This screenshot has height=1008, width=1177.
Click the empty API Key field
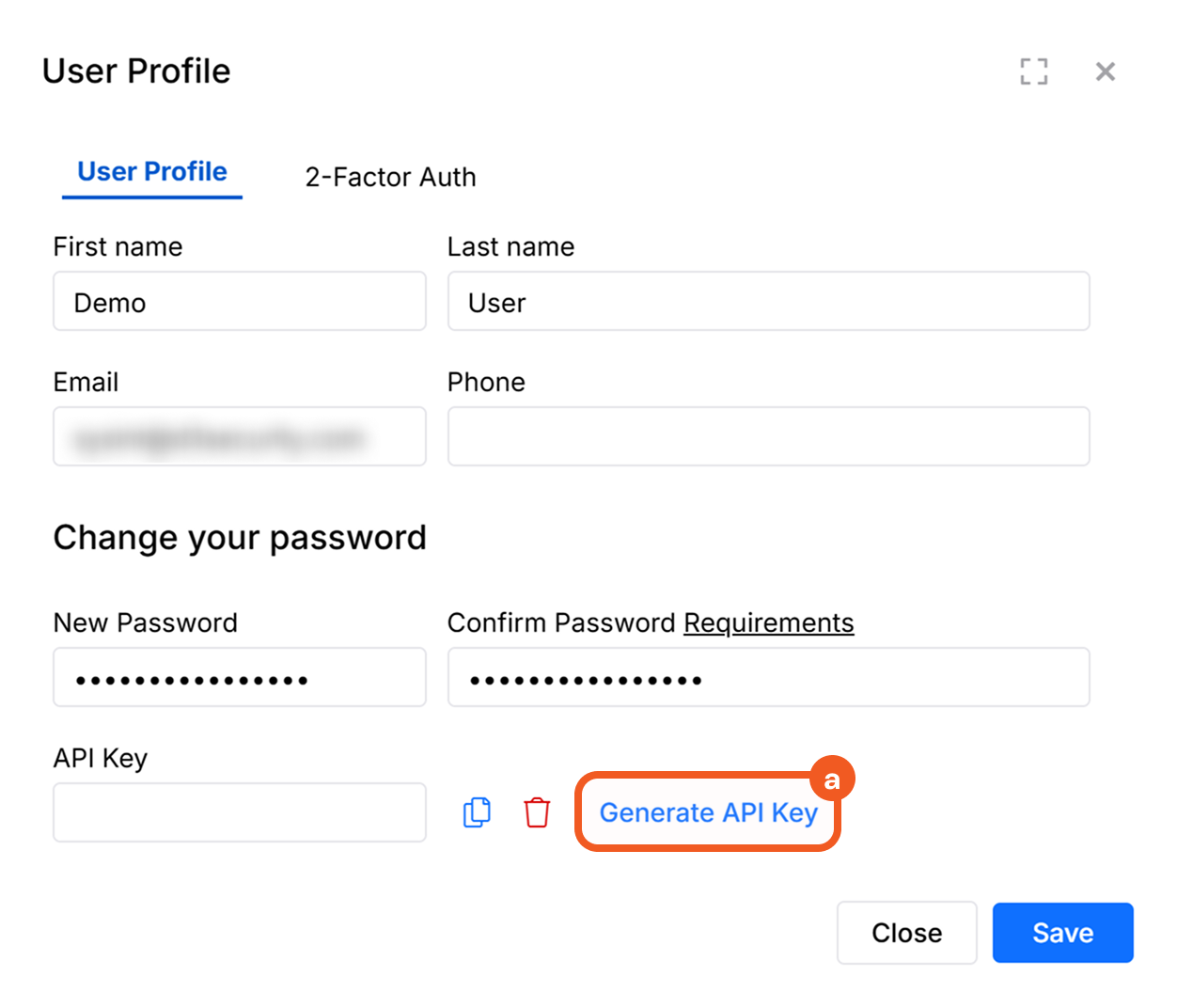click(240, 813)
